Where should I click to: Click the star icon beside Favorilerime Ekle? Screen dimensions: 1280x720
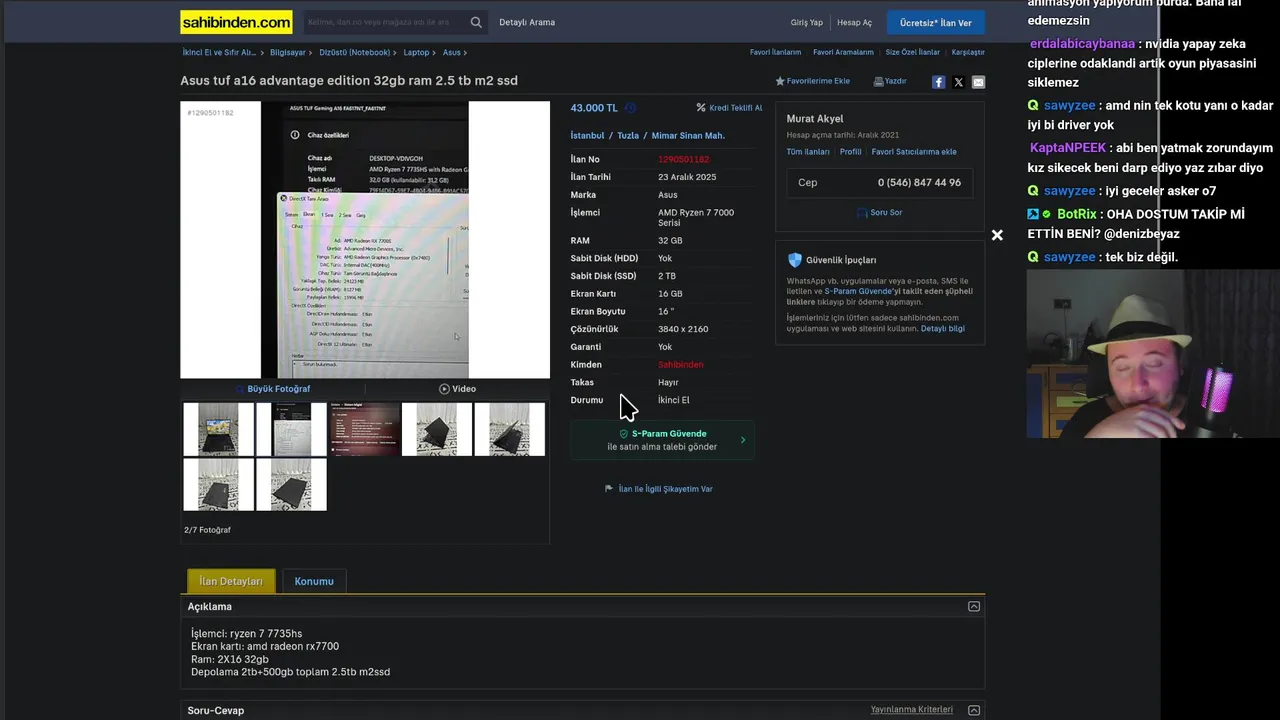[780, 81]
